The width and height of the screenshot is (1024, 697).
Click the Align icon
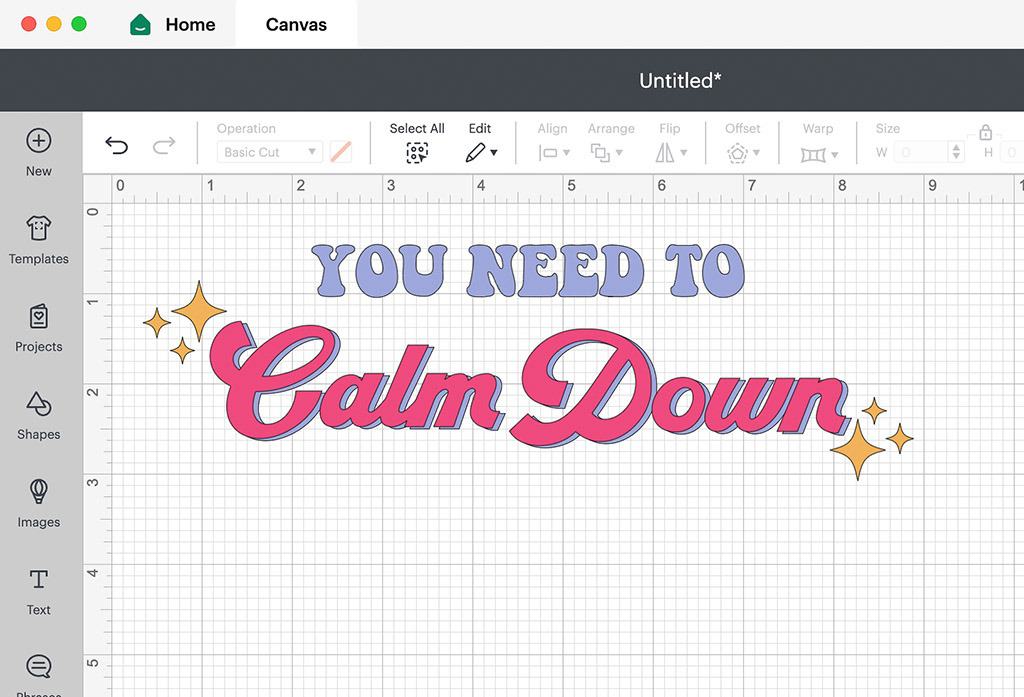pyautogui.click(x=548, y=153)
